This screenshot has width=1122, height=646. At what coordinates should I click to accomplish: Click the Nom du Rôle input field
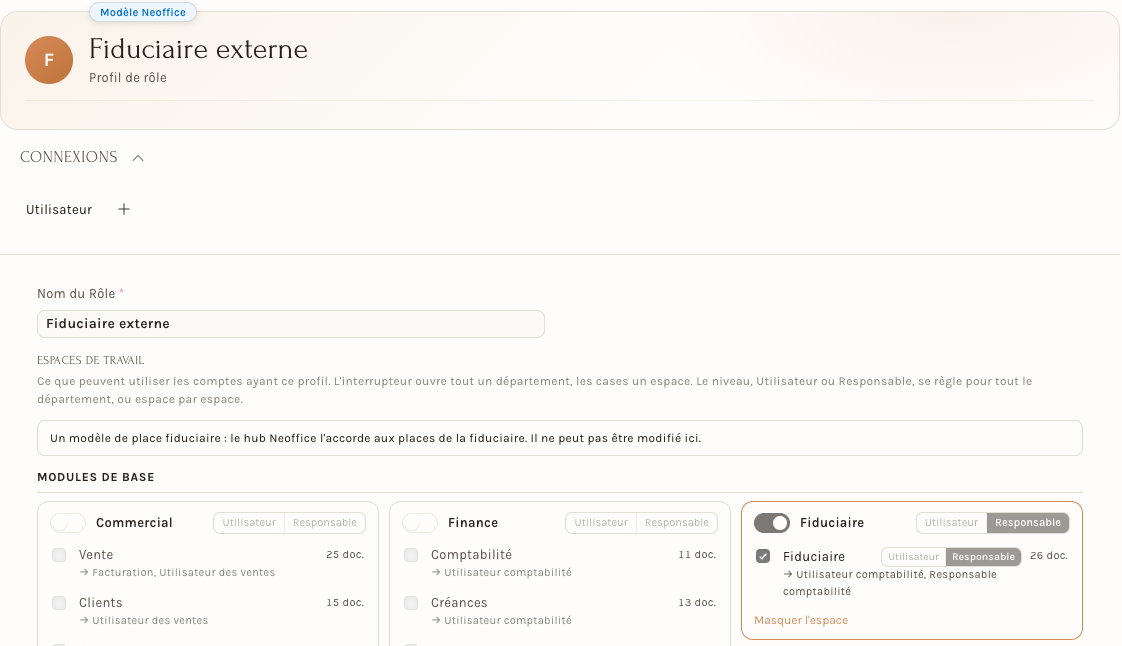pos(291,324)
